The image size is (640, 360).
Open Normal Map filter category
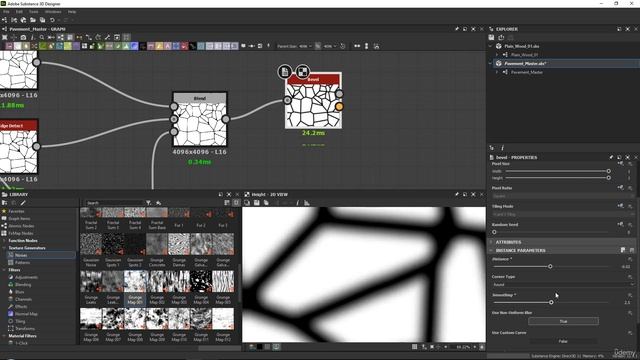(26, 314)
